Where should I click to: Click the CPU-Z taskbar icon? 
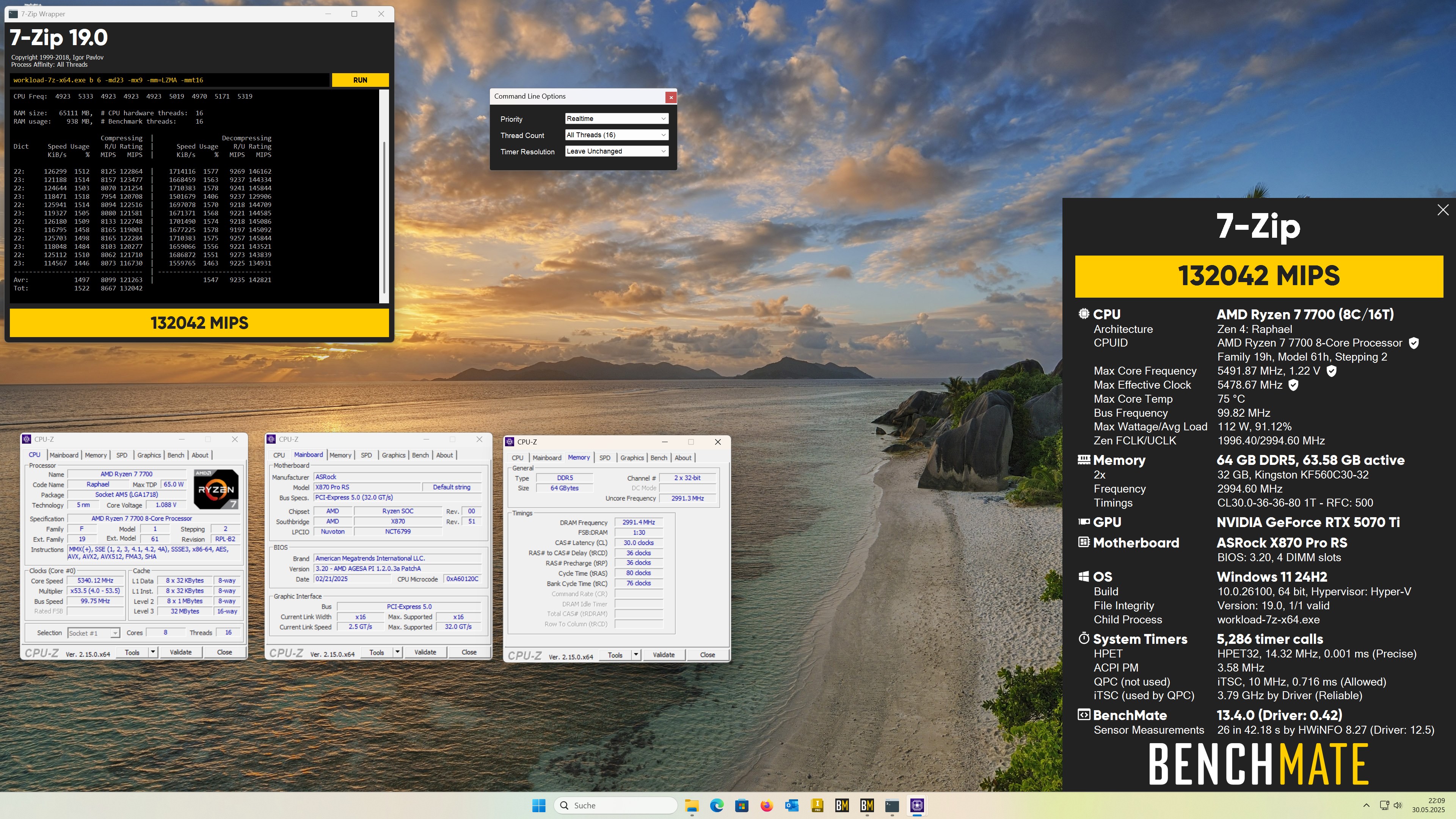click(917, 805)
